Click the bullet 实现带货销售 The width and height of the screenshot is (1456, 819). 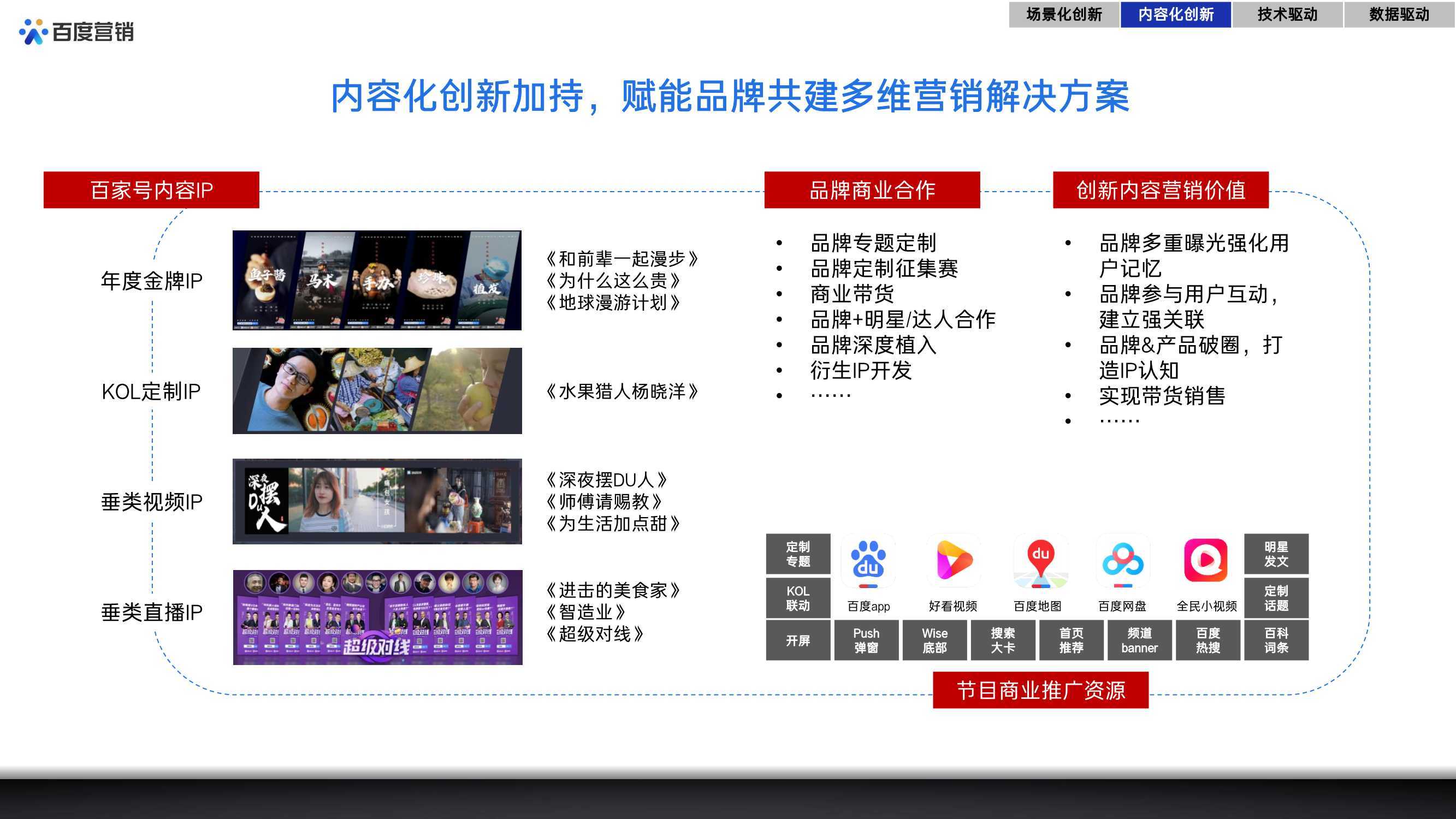1162,396
